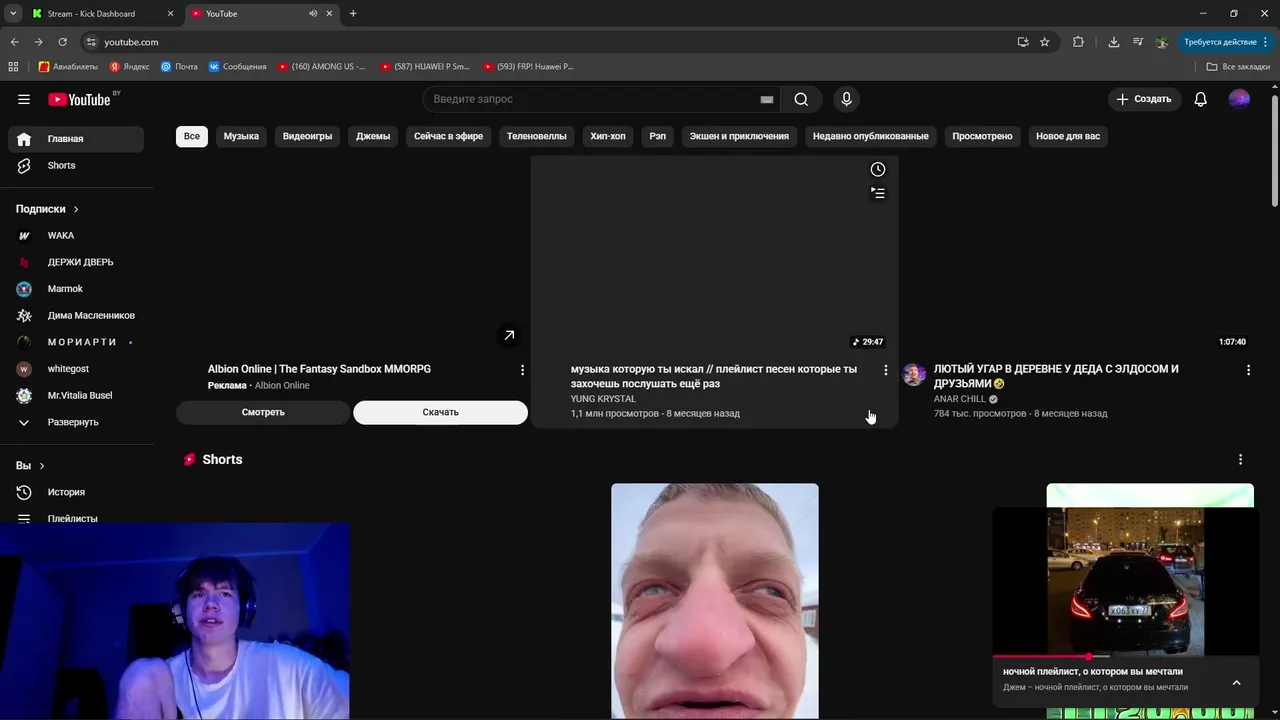The width and height of the screenshot is (1280, 720).
Task: Open Shorts in the sidebar
Action: (76, 165)
